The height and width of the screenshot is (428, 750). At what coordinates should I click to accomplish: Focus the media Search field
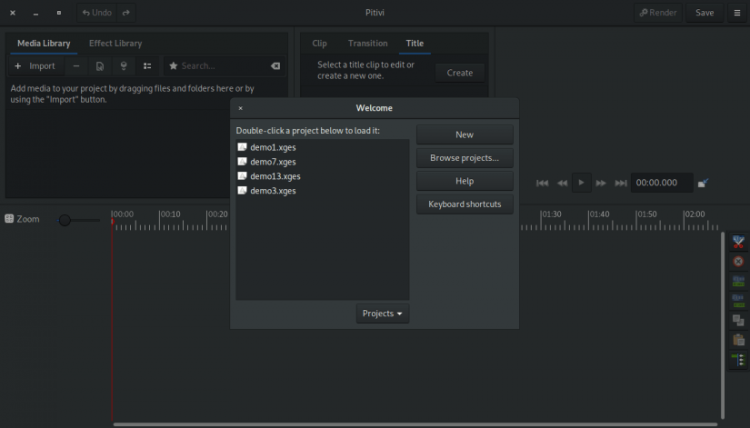coord(224,66)
